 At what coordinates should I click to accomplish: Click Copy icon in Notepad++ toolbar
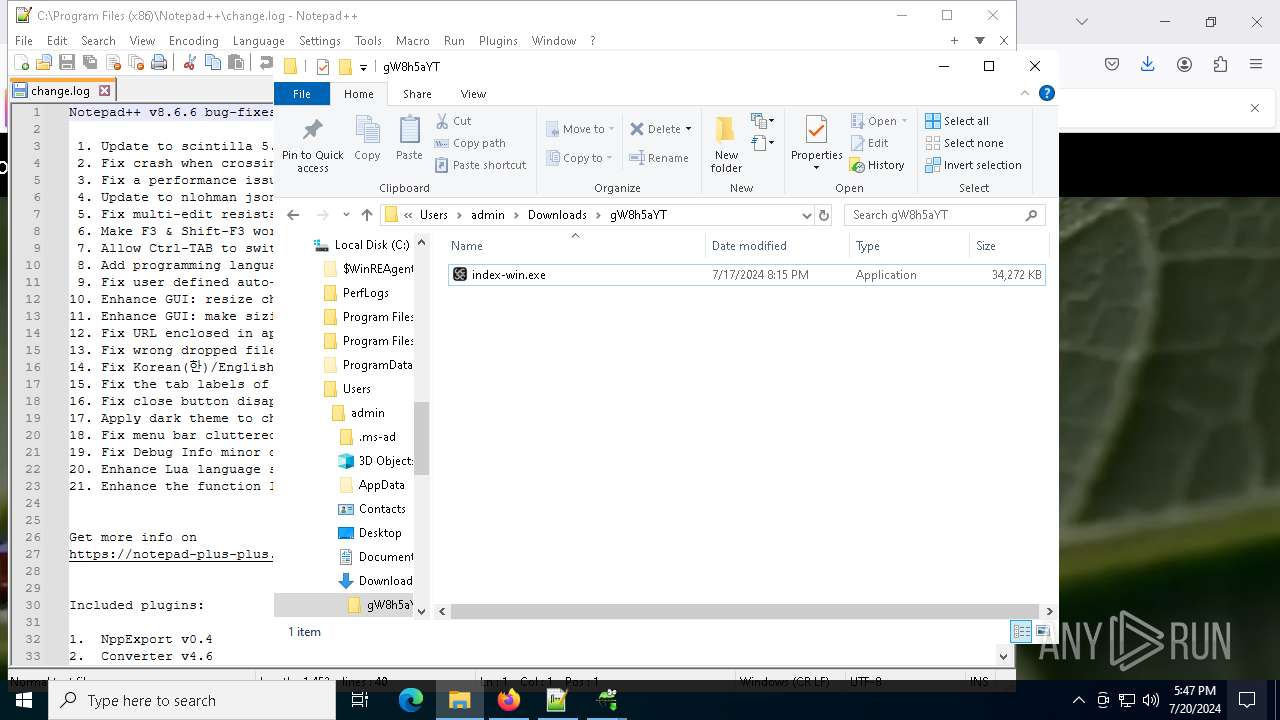212,63
